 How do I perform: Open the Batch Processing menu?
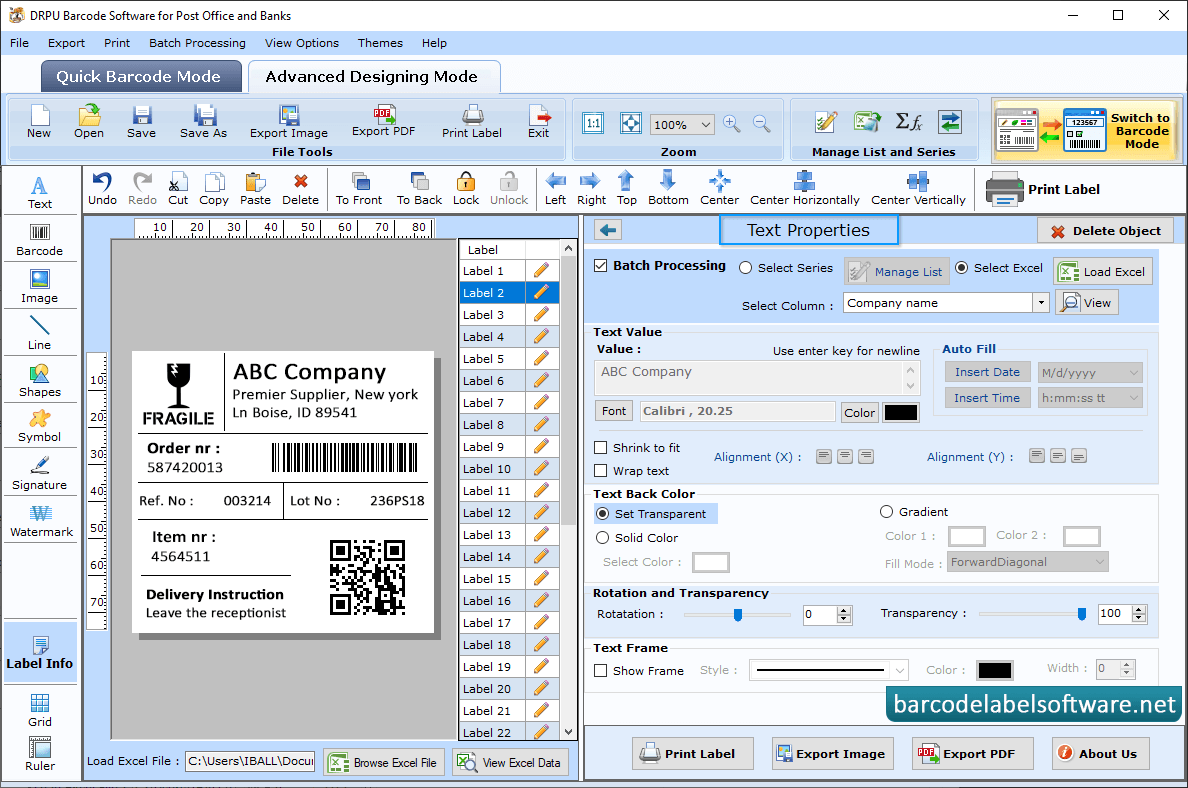(198, 43)
